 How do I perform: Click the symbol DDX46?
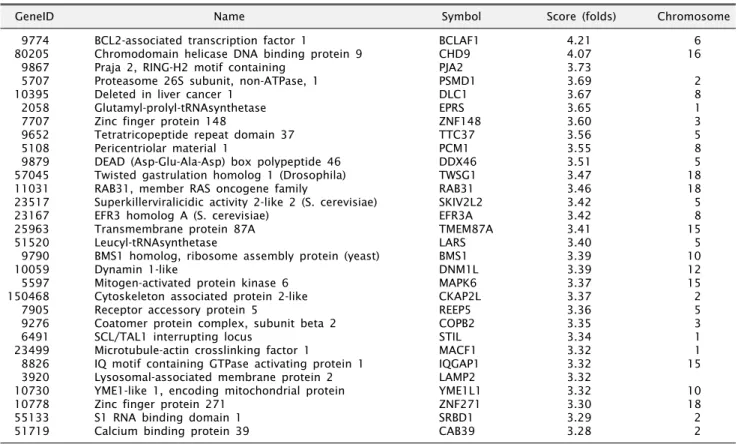tap(457, 162)
